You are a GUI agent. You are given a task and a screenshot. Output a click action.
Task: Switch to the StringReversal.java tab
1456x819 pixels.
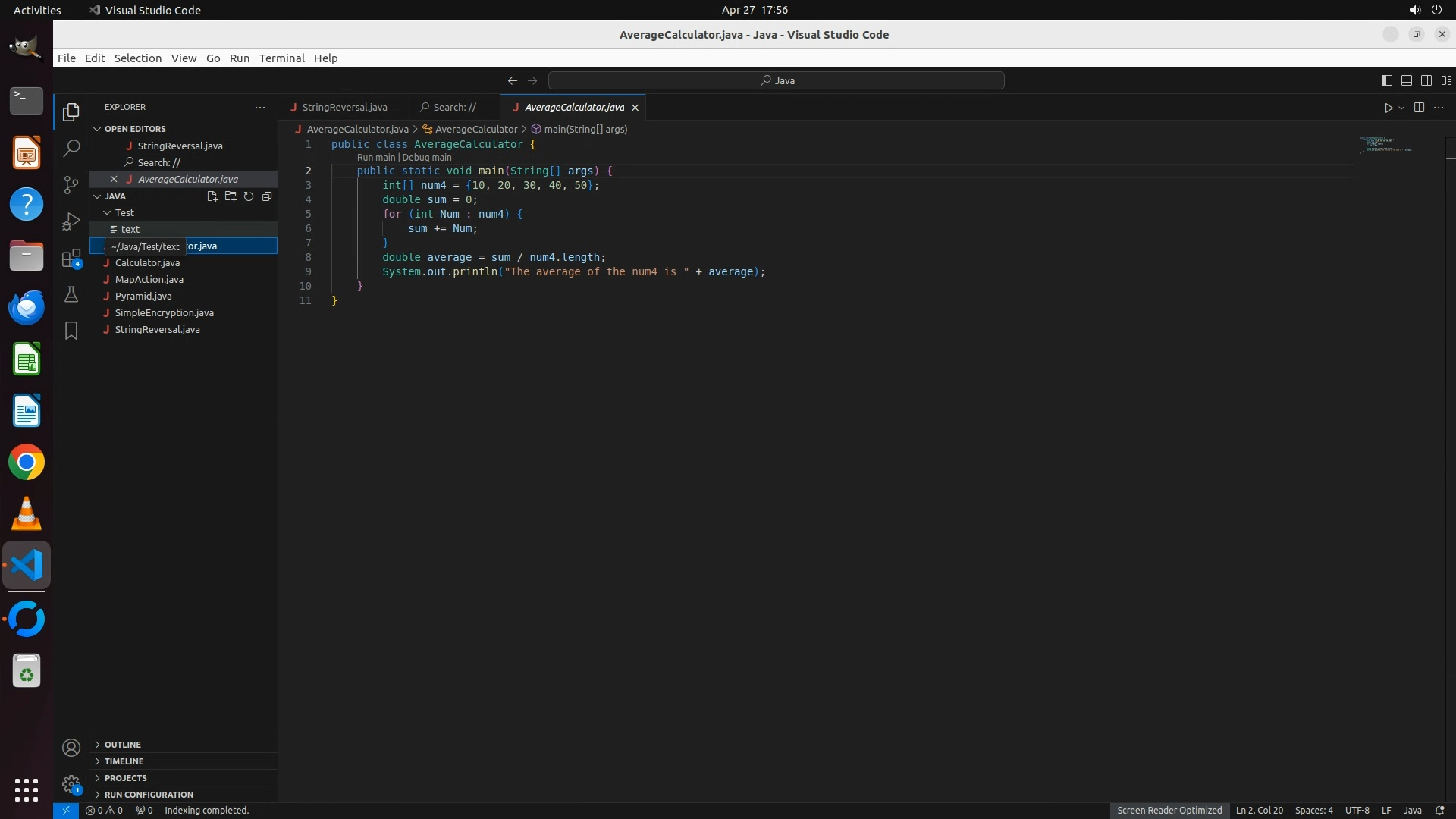(x=344, y=108)
